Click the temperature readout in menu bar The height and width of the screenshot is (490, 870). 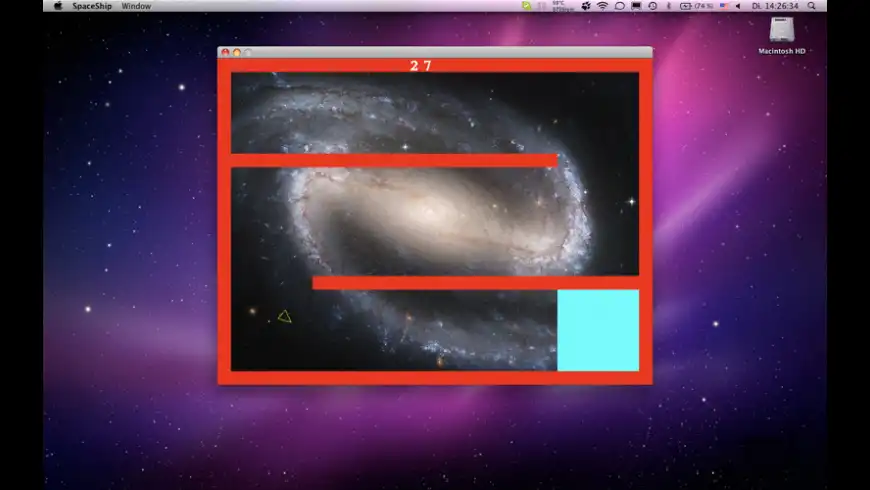tap(562, 6)
